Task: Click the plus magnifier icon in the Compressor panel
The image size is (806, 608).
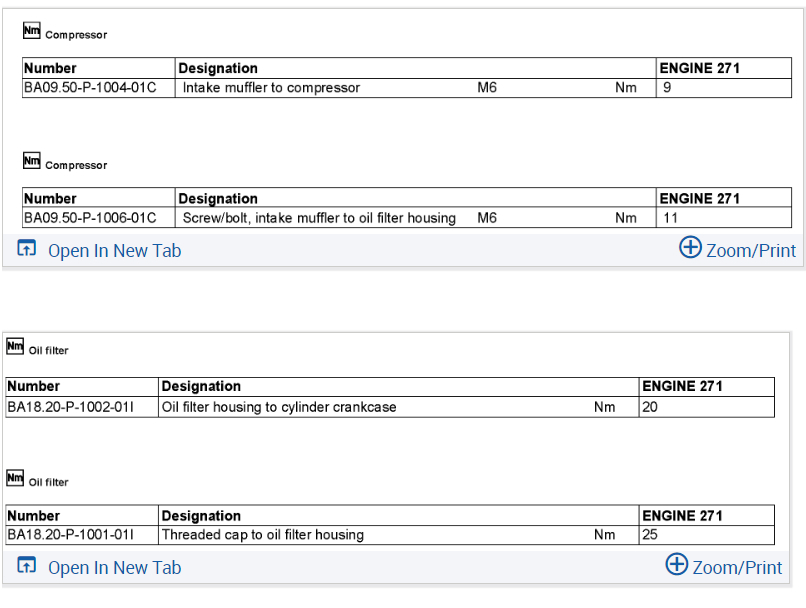Action: [690, 248]
